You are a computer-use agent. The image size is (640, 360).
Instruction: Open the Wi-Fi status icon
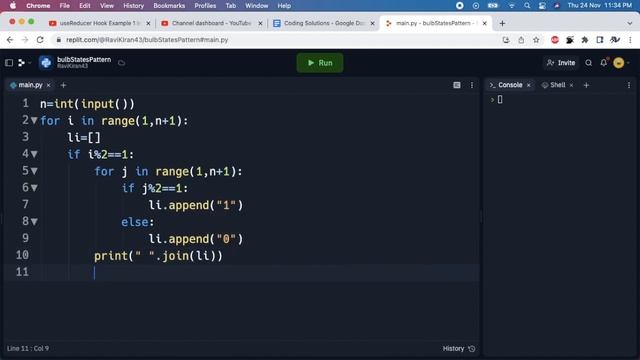pos(511,5)
